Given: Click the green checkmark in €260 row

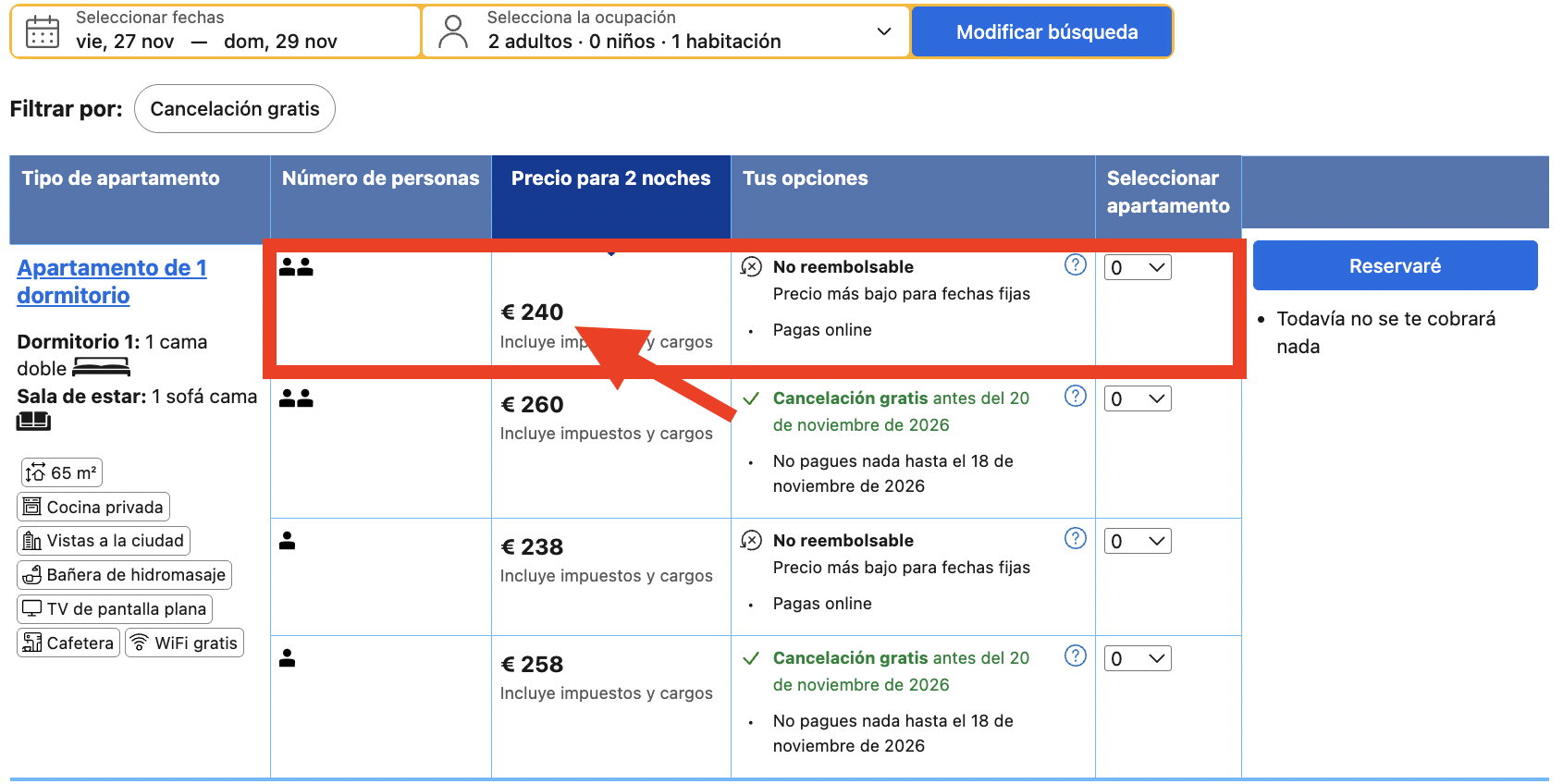Looking at the screenshot, I should [751, 398].
